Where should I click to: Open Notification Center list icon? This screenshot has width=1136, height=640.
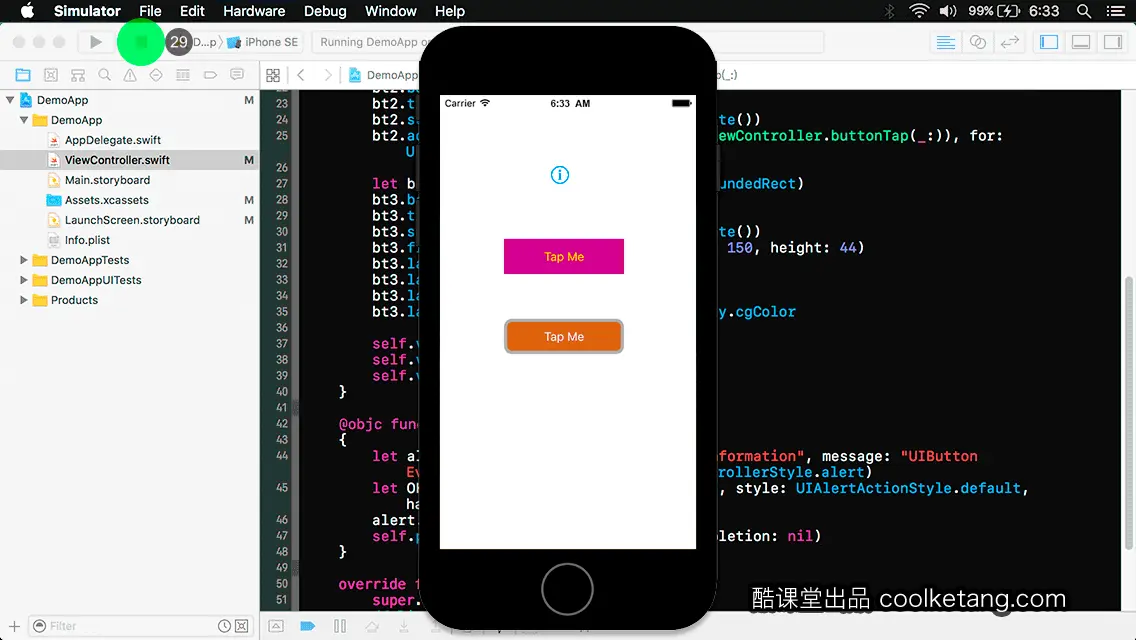(1116, 11)
